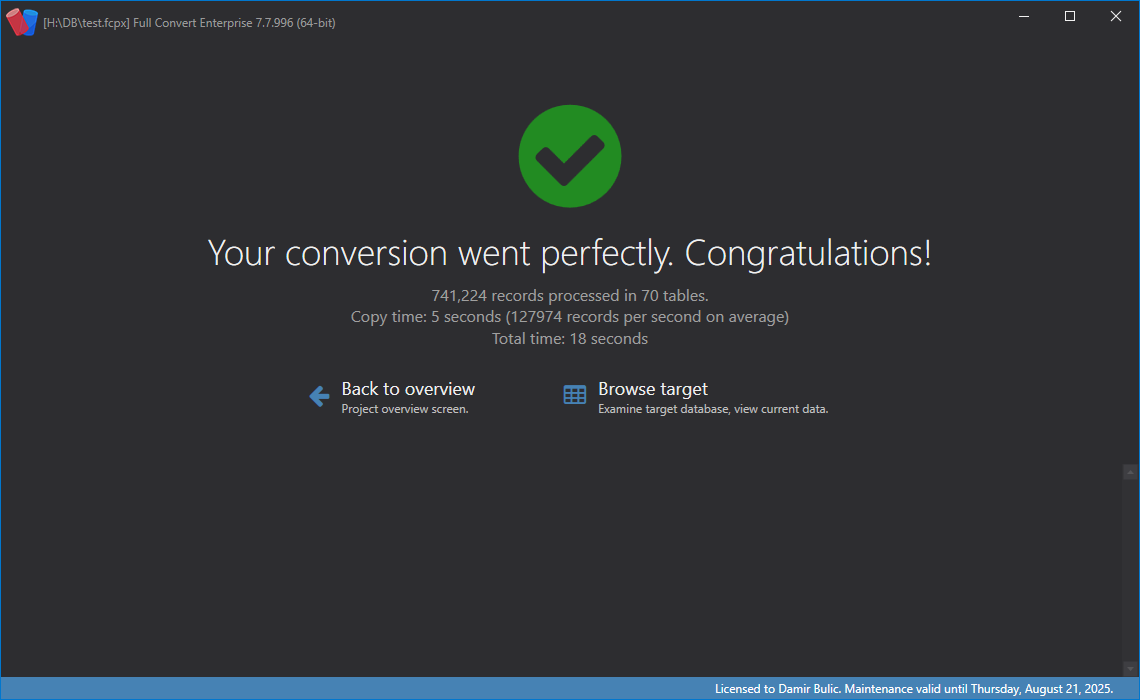Click the blue back arrow icon
This screenshot has width=1140, height=700.
(x=319, y=397)
